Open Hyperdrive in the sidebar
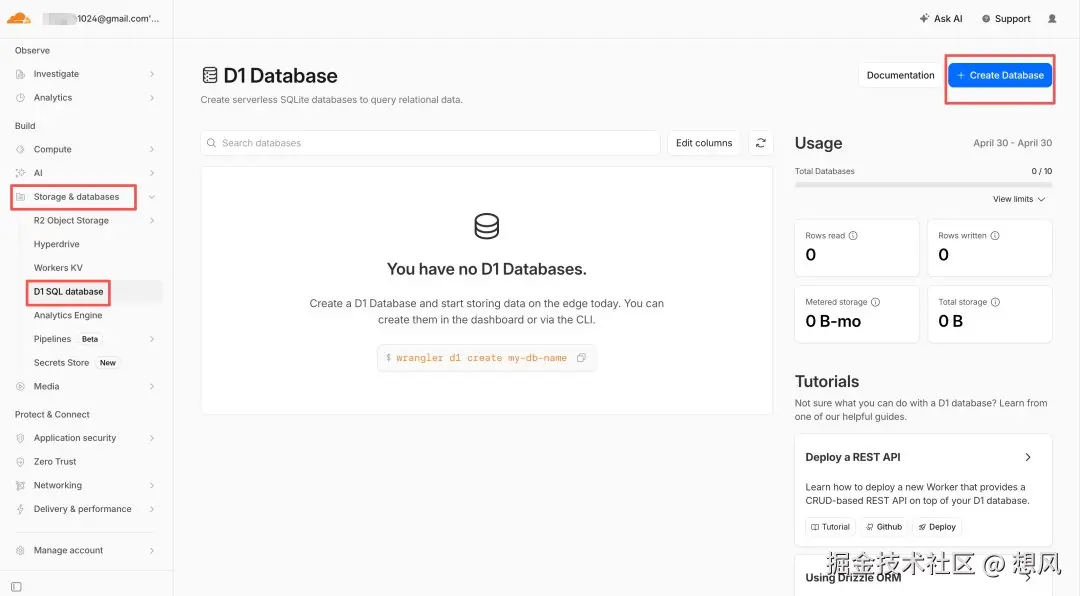 56,244
